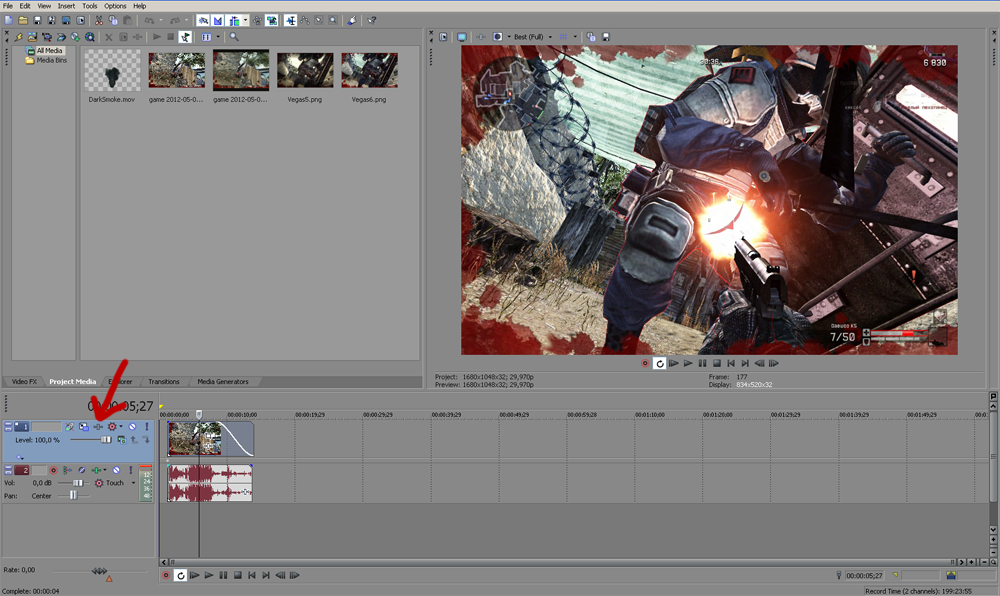Open the Save project icon
The height and width of the screenshot is (596, 1000).
(x=38, y=20)
